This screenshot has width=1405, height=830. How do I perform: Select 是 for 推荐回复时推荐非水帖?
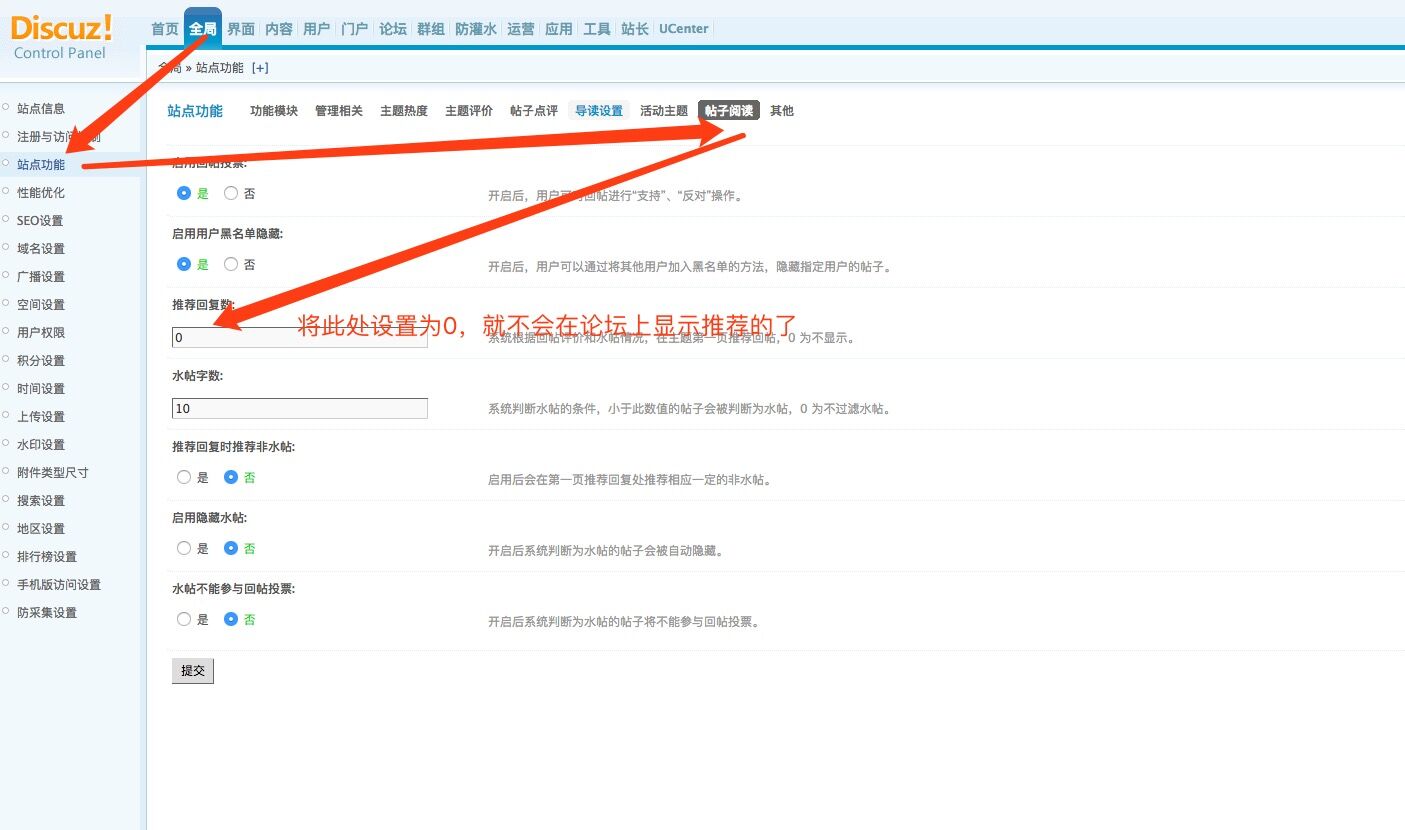coord(184,478)
